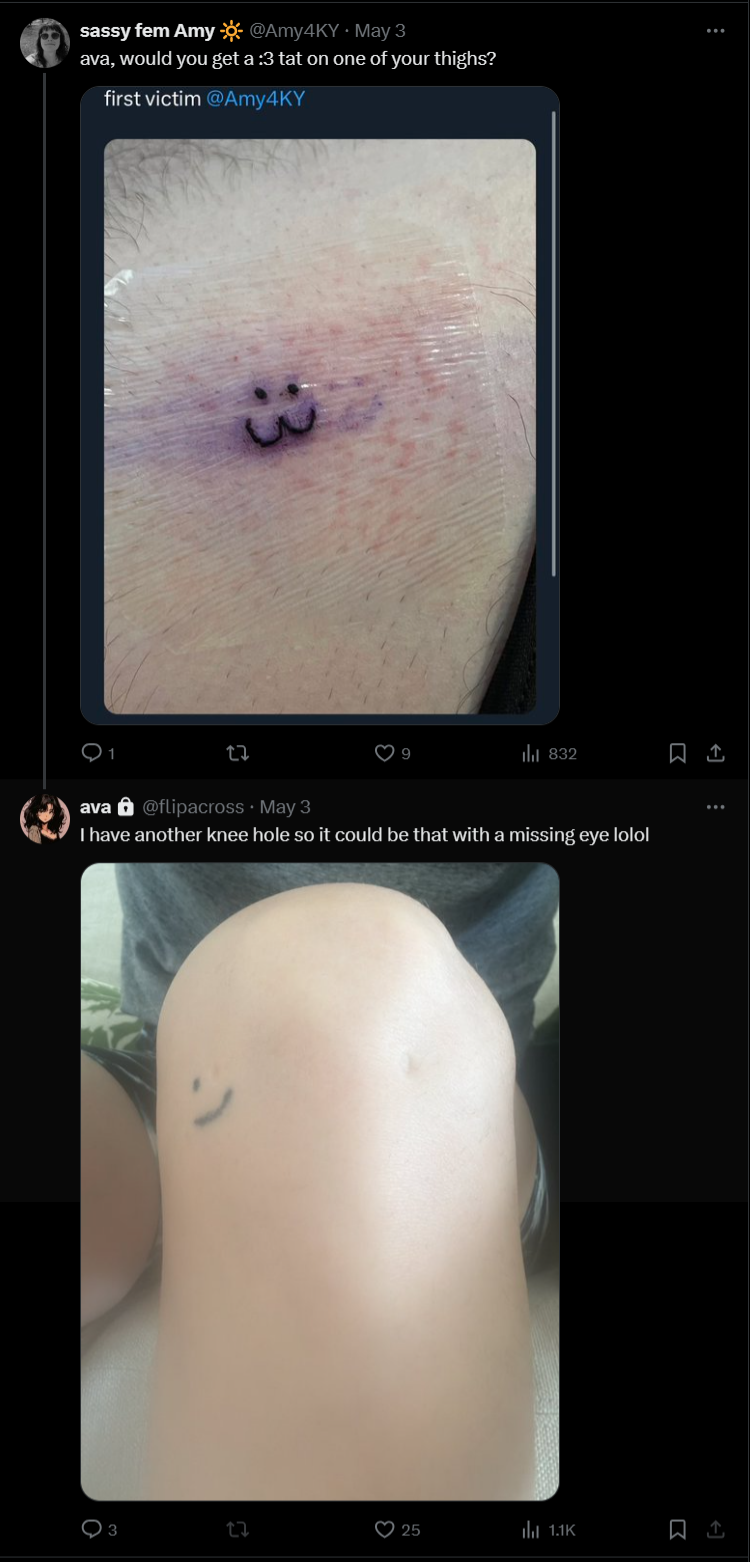Click the @Amy4KY mention in the quoted image
Image resolution: width=750 pixels, height=1562 pixels.
coord(255,98)
